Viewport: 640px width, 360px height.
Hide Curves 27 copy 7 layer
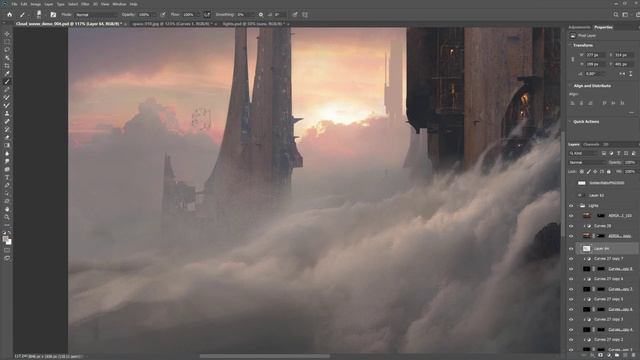coord(571,259)
